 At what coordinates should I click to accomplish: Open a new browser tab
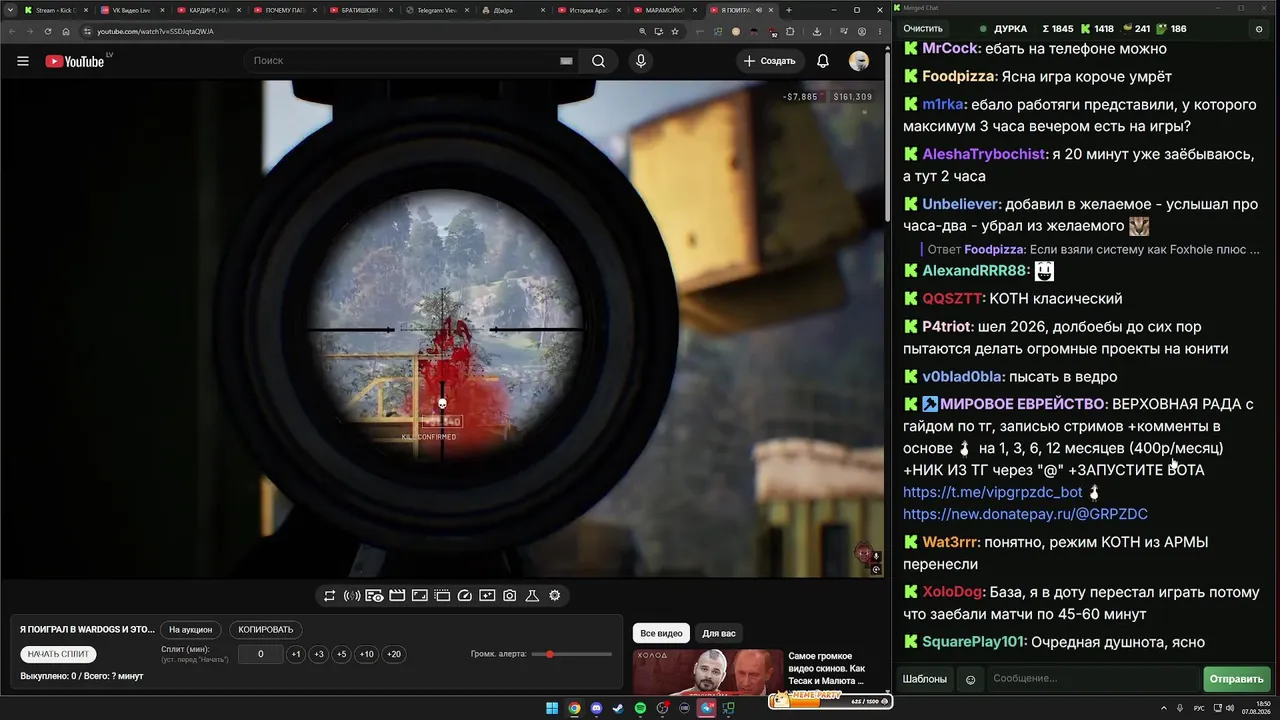tap(789, 10)
